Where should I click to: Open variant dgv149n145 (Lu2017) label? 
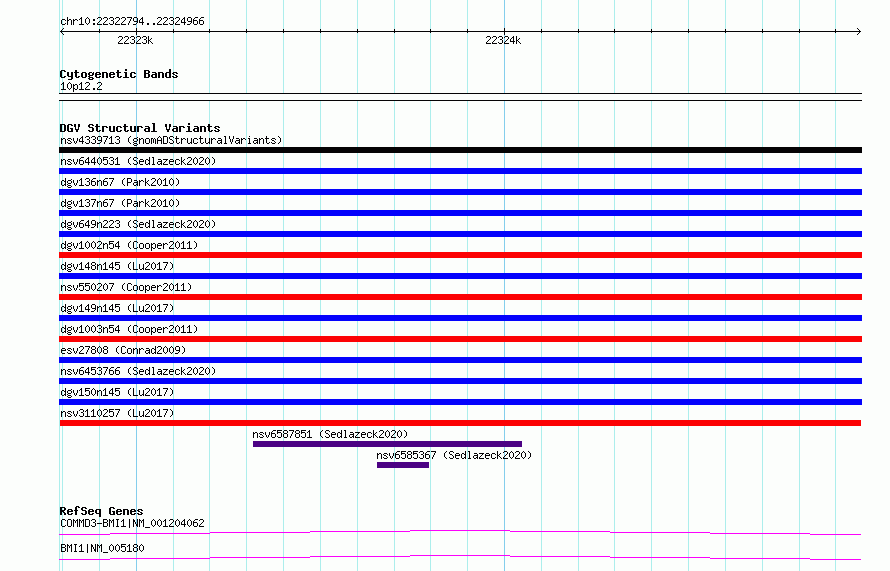(117, 308)
